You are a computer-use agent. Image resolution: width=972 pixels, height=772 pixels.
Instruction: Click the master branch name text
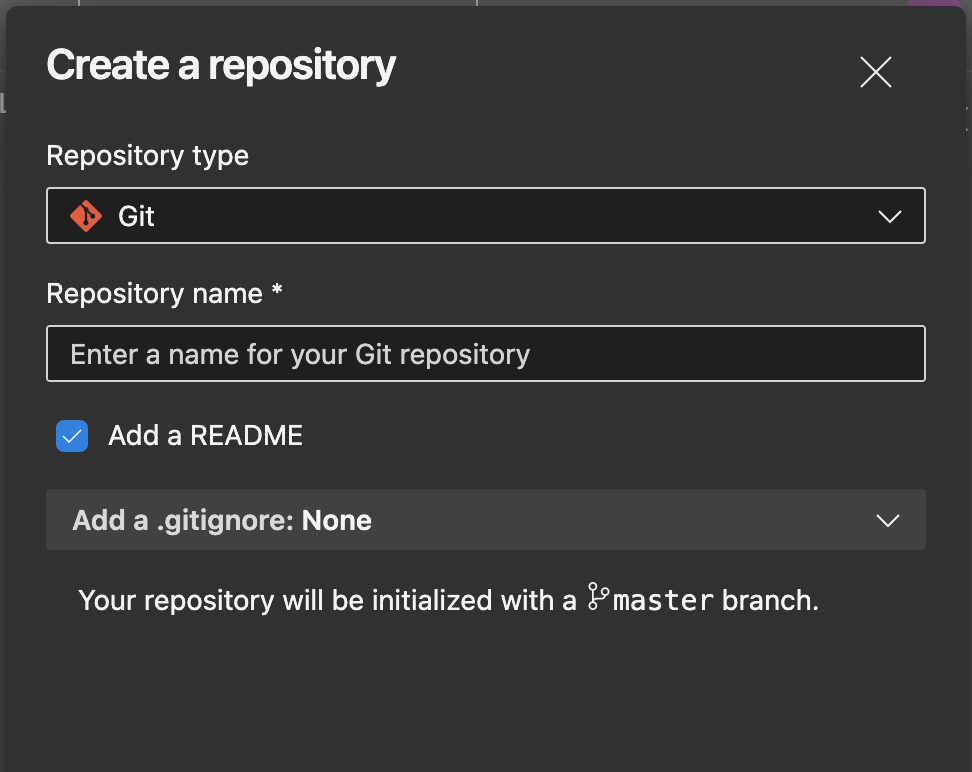(663, 600)
